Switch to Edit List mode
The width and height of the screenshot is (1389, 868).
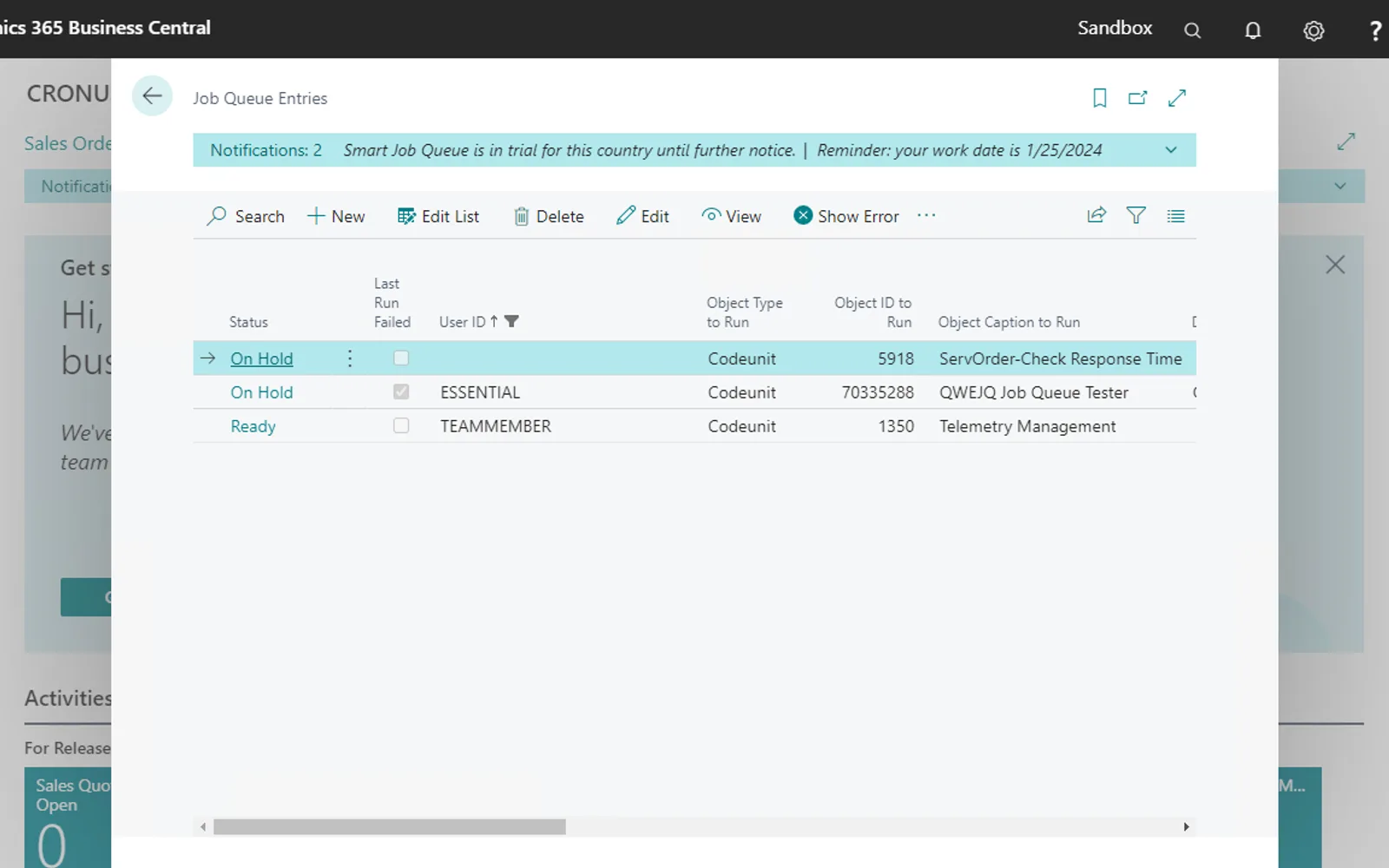tap(438, 216)
